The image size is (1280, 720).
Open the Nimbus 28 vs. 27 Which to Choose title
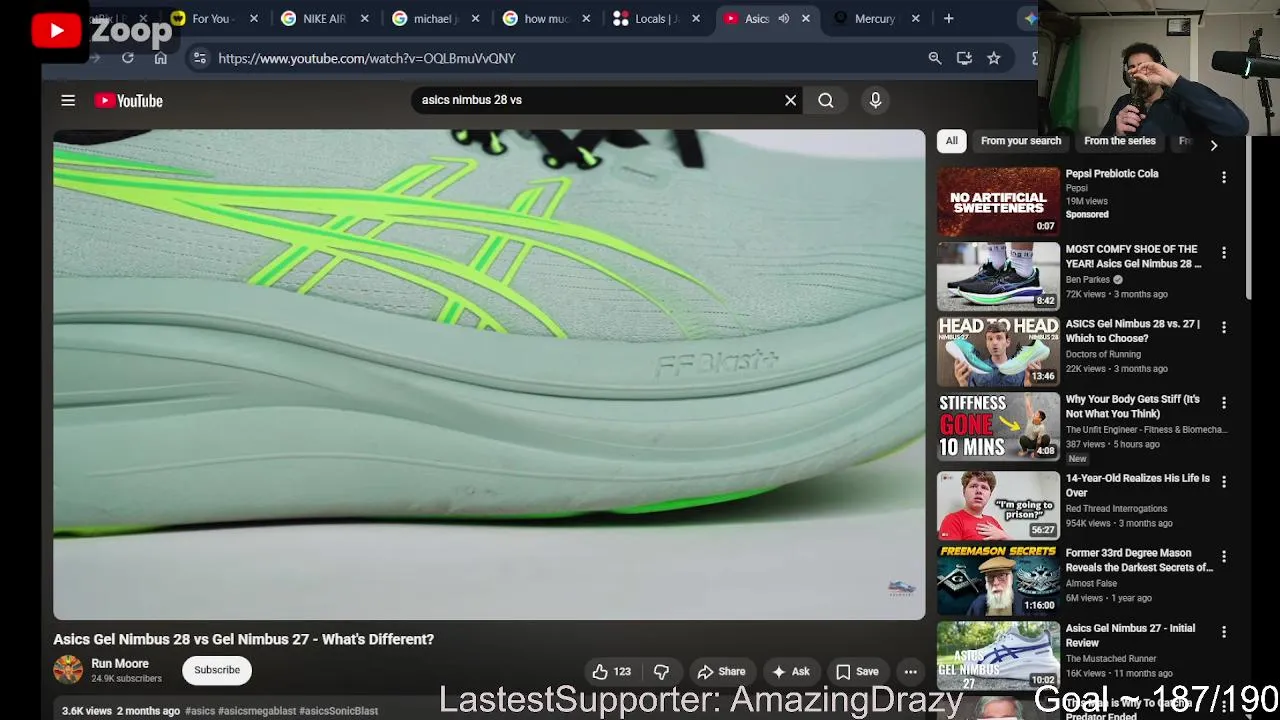coord(1132,331)
